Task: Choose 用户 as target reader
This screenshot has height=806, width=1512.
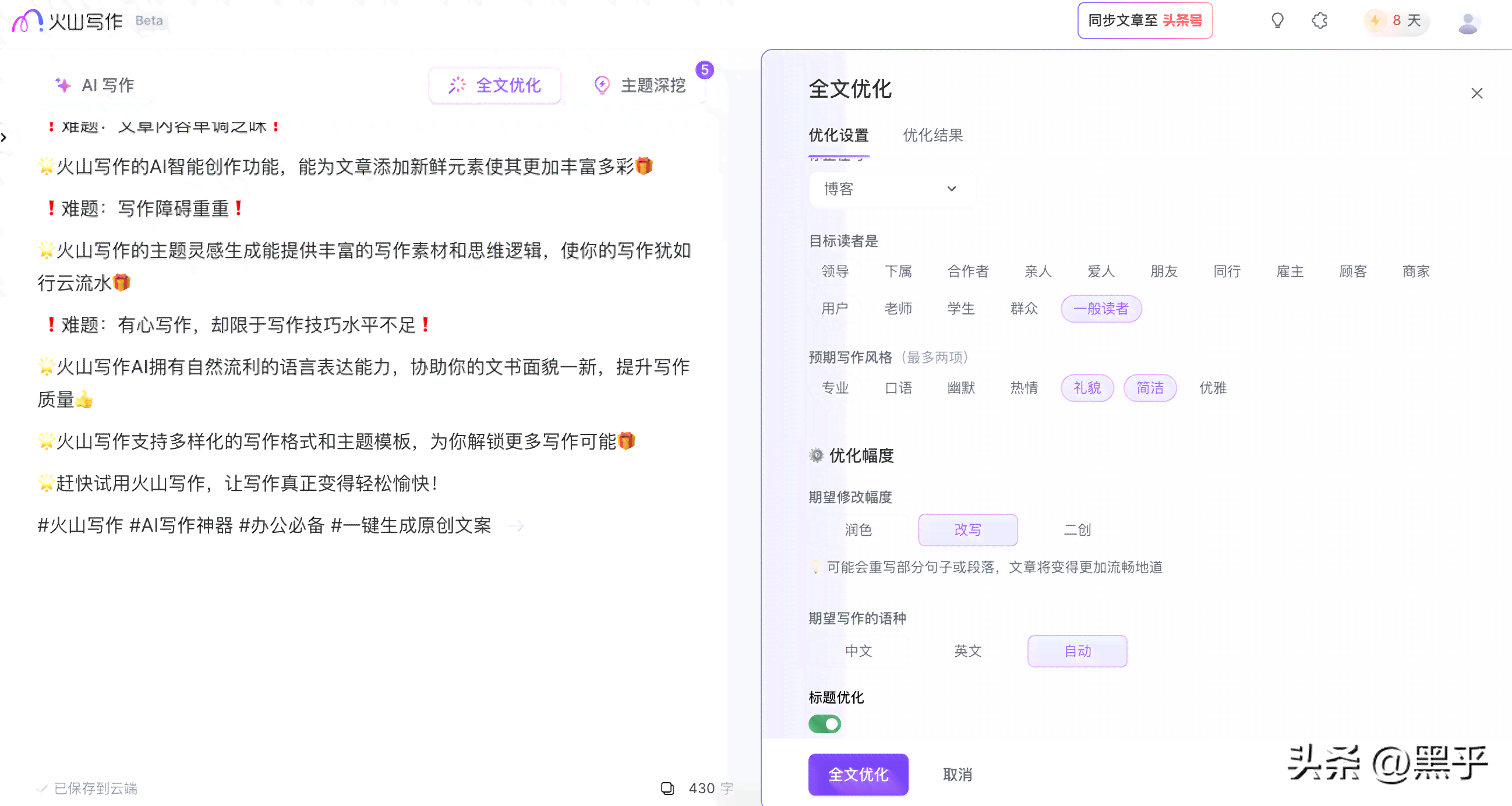Action: click(x=835, y=309)
